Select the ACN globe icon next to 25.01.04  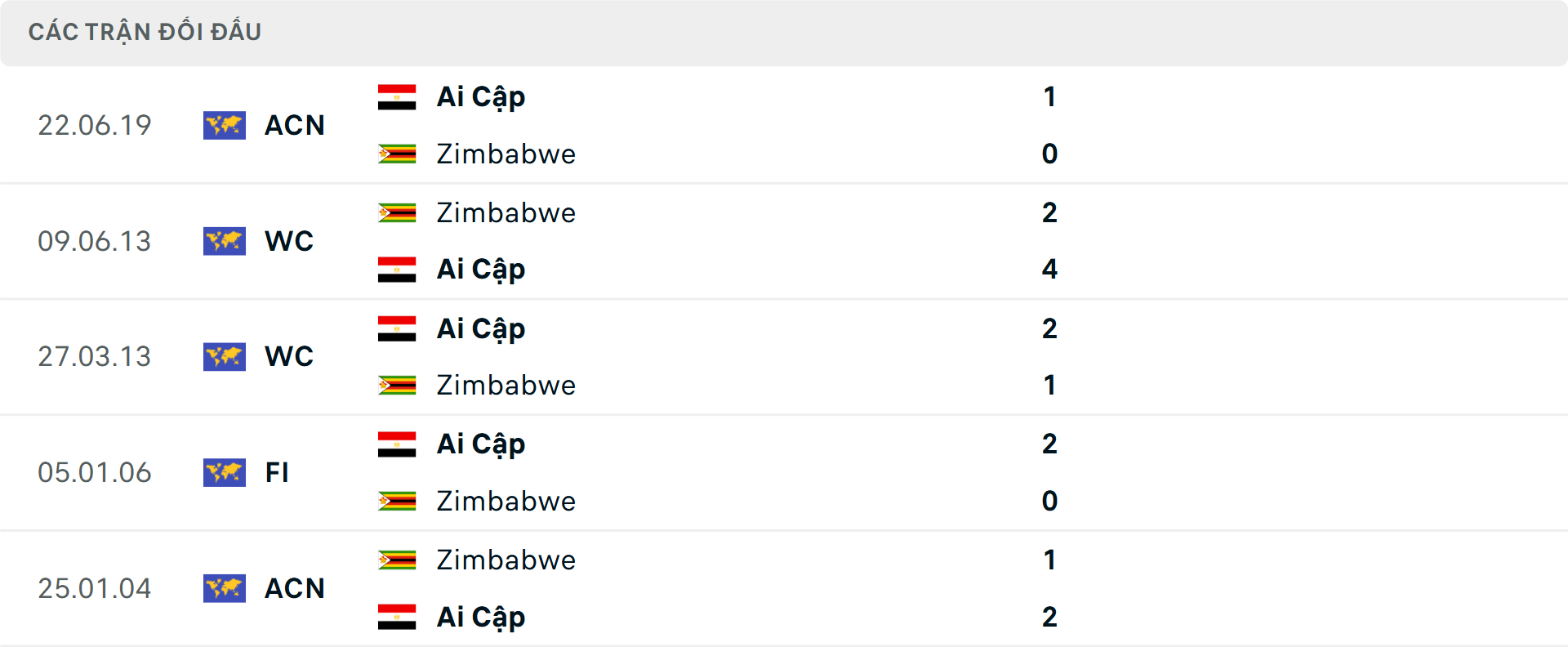click(225, 588)
